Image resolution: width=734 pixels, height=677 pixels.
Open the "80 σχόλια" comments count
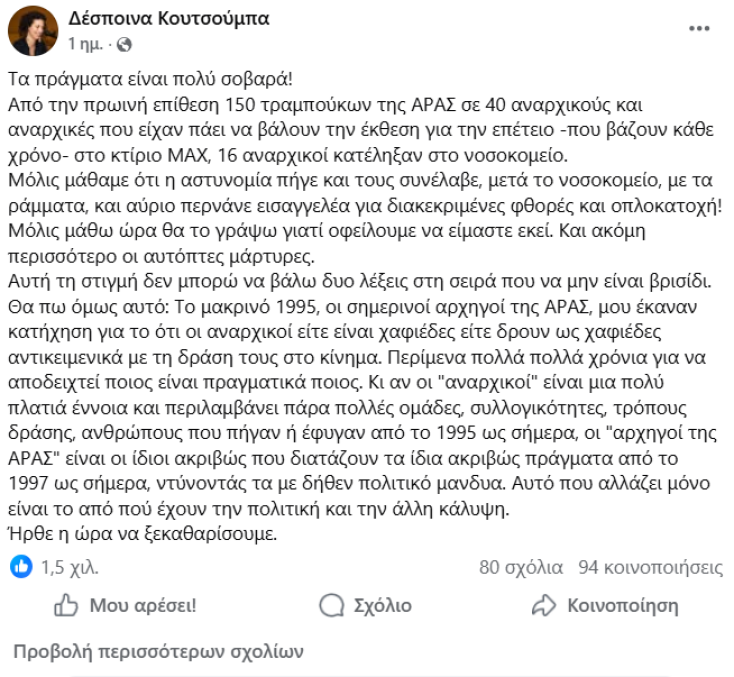521,568
